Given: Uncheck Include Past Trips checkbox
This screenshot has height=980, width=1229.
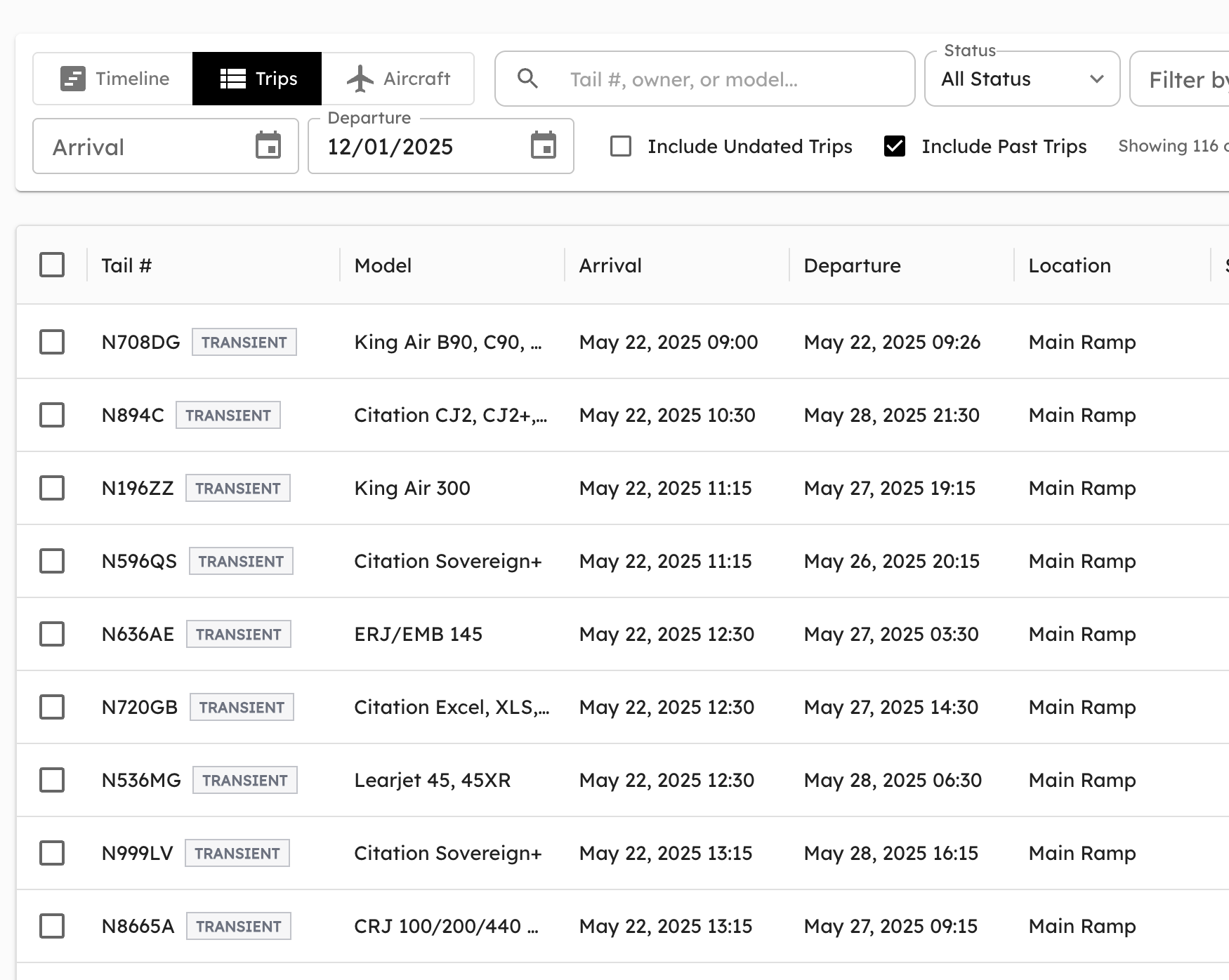Looking at the screenshot, I should pyautogui.click(x=895, y=146).
